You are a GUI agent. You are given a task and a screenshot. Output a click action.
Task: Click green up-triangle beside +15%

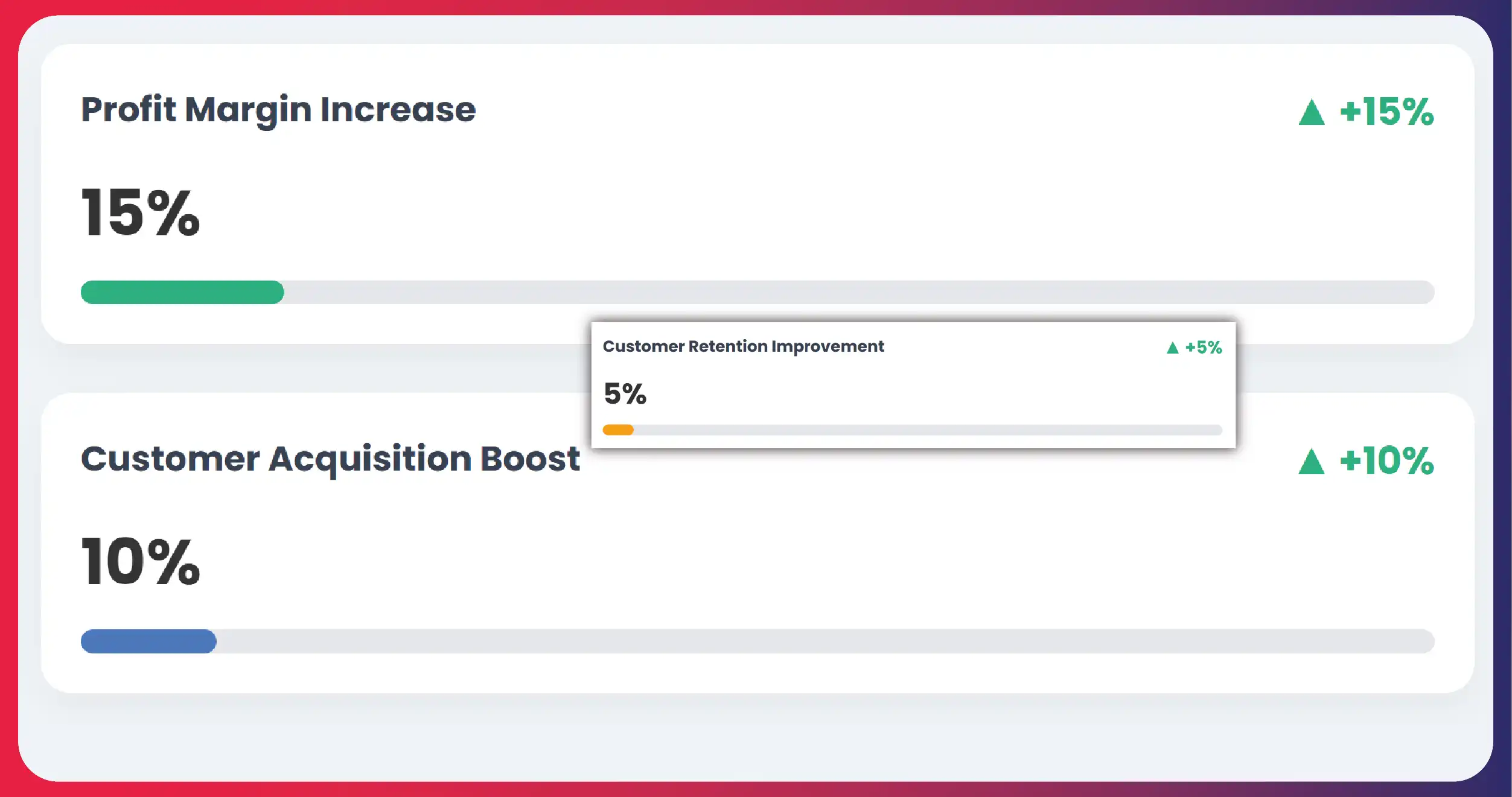pyautogui.click(x=1311, y=114)
